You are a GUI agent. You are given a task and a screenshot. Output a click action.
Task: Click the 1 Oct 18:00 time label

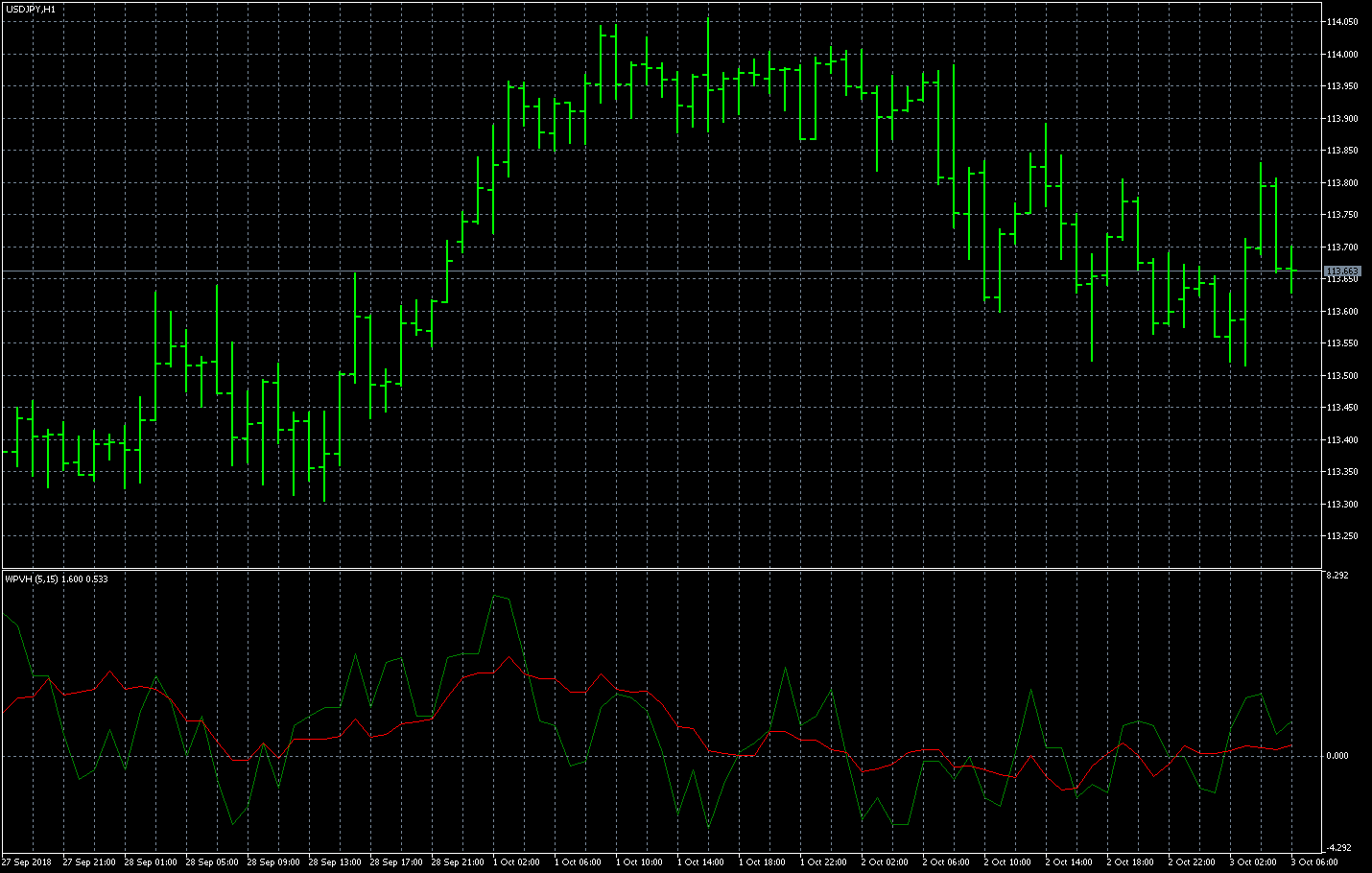762,862
